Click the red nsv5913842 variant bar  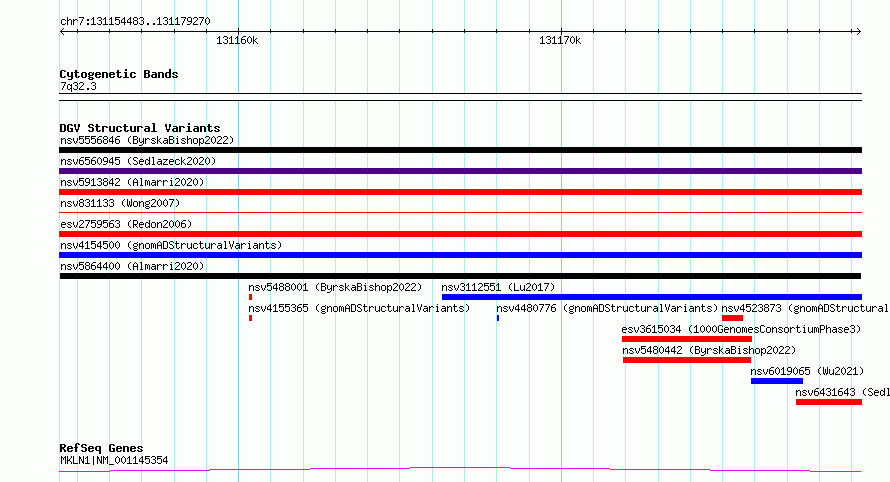pos(460,192)
